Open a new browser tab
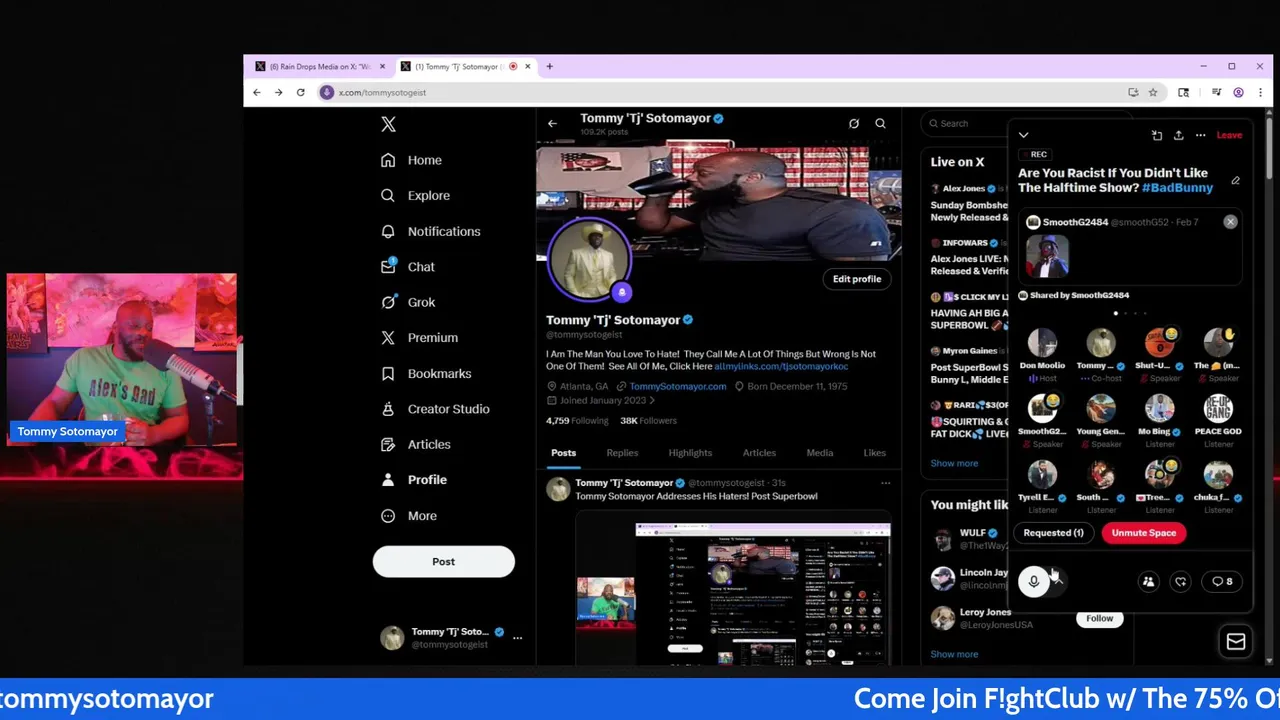Image resolution: width=1280 pixels, height=720 pixels. (549, 67)
